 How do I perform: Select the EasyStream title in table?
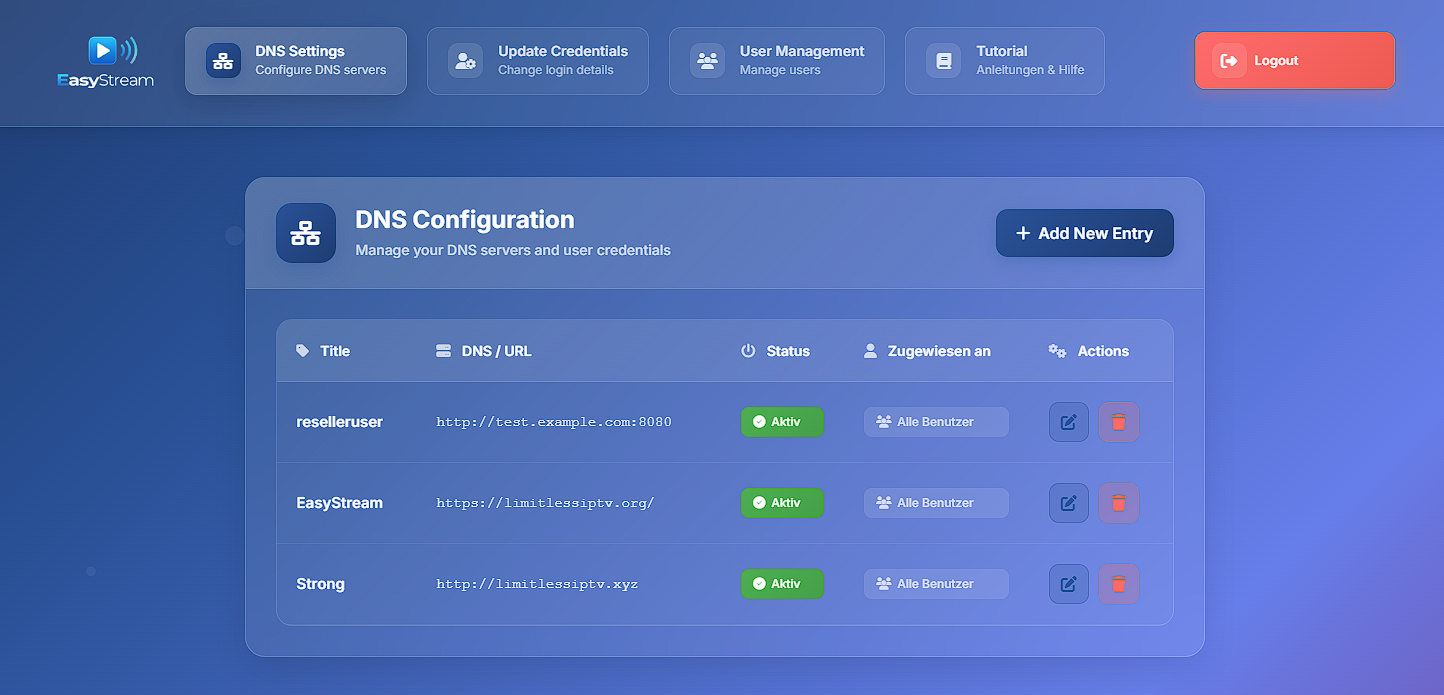(x=340, y=503)
